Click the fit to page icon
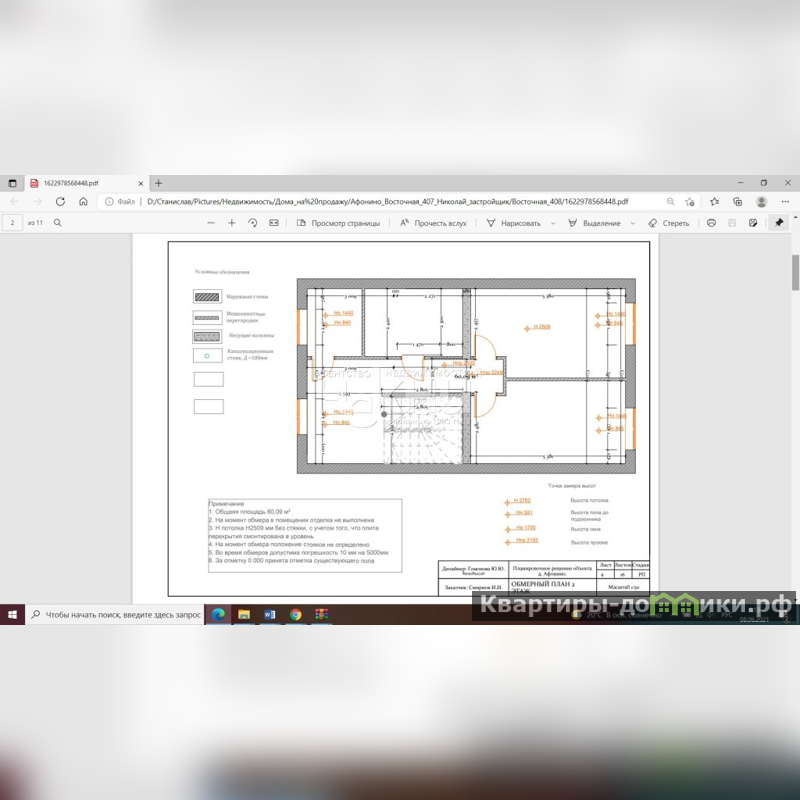 274,223
